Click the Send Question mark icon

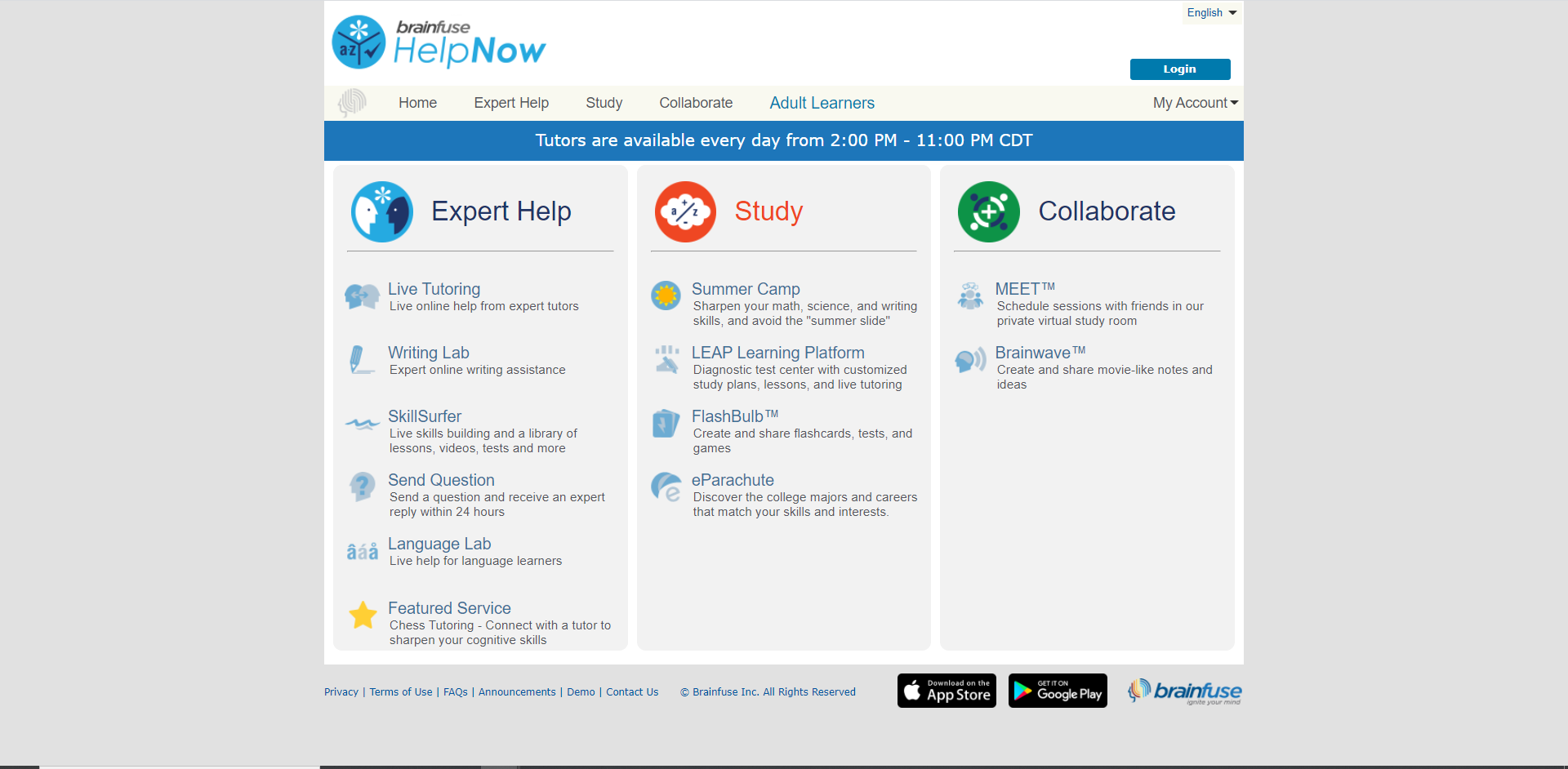pyautogui.click(x=362, y=487)
